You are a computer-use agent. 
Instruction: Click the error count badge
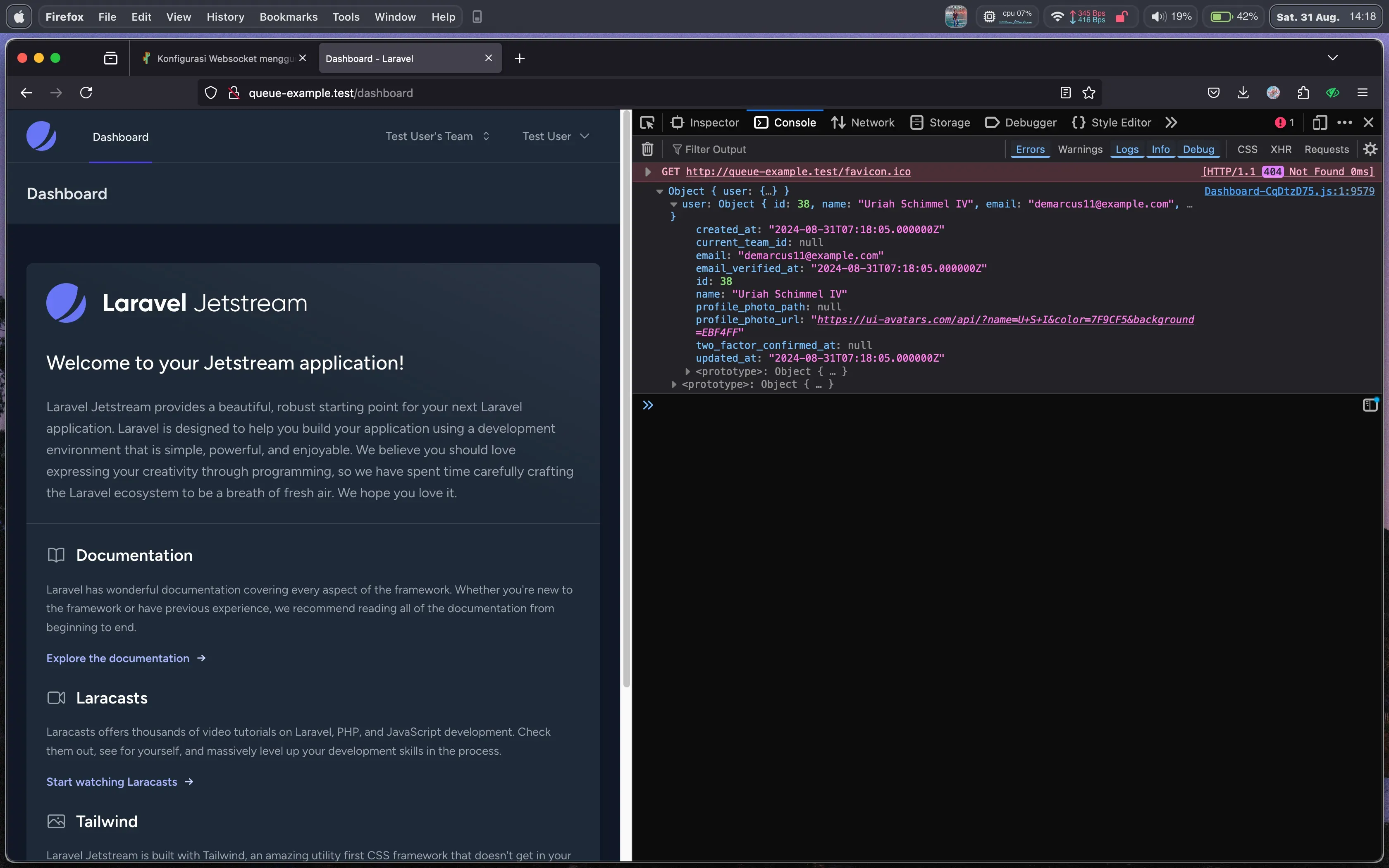pyautogui.click(x=1284, y=122)
